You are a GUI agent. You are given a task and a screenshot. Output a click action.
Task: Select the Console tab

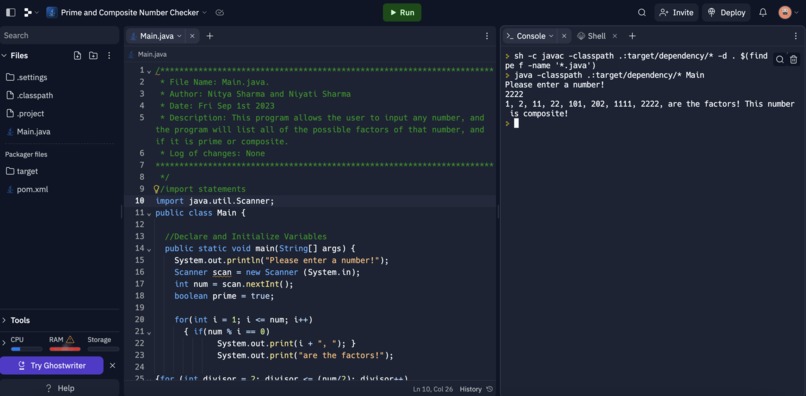point(530,36)
